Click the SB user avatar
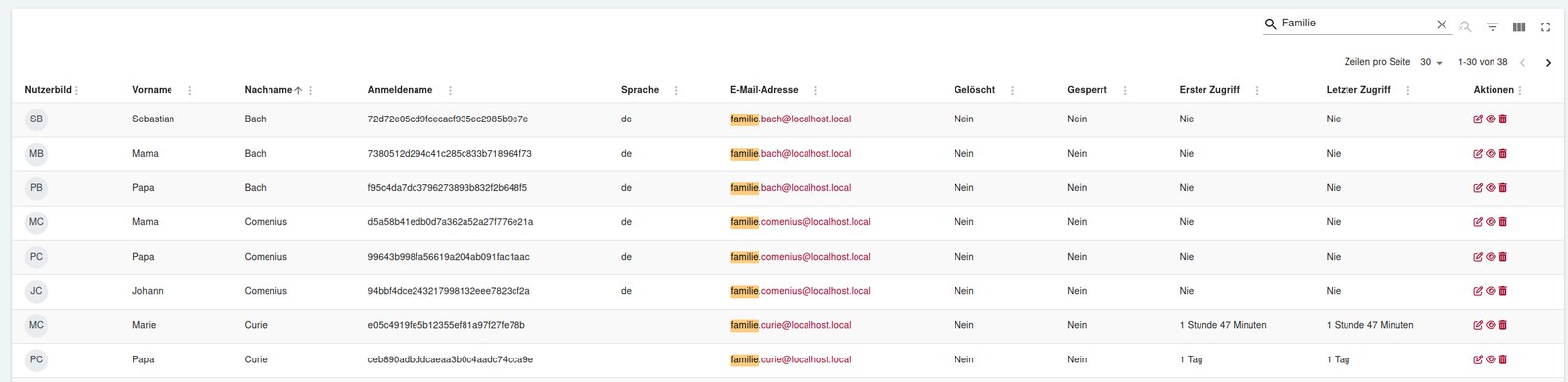This screenshot has height=382, width=1568. pyautogui.click(x=36, y=119)
